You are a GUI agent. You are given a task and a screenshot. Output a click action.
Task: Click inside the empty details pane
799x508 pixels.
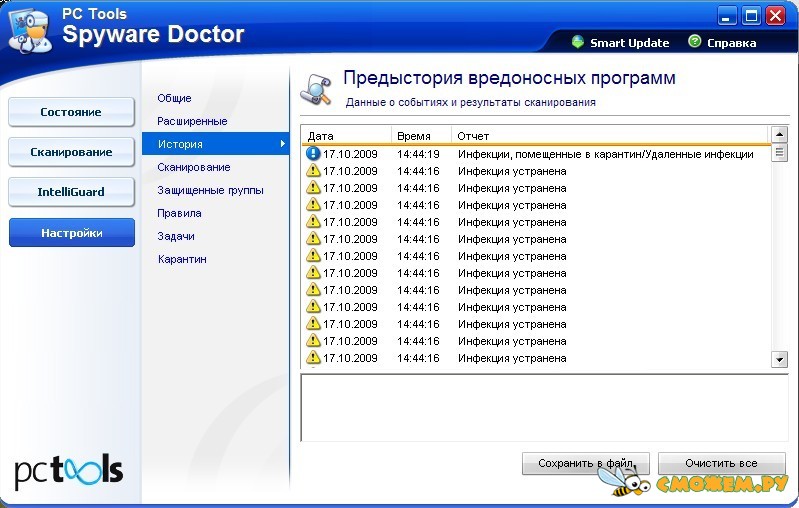coord(544,408)
